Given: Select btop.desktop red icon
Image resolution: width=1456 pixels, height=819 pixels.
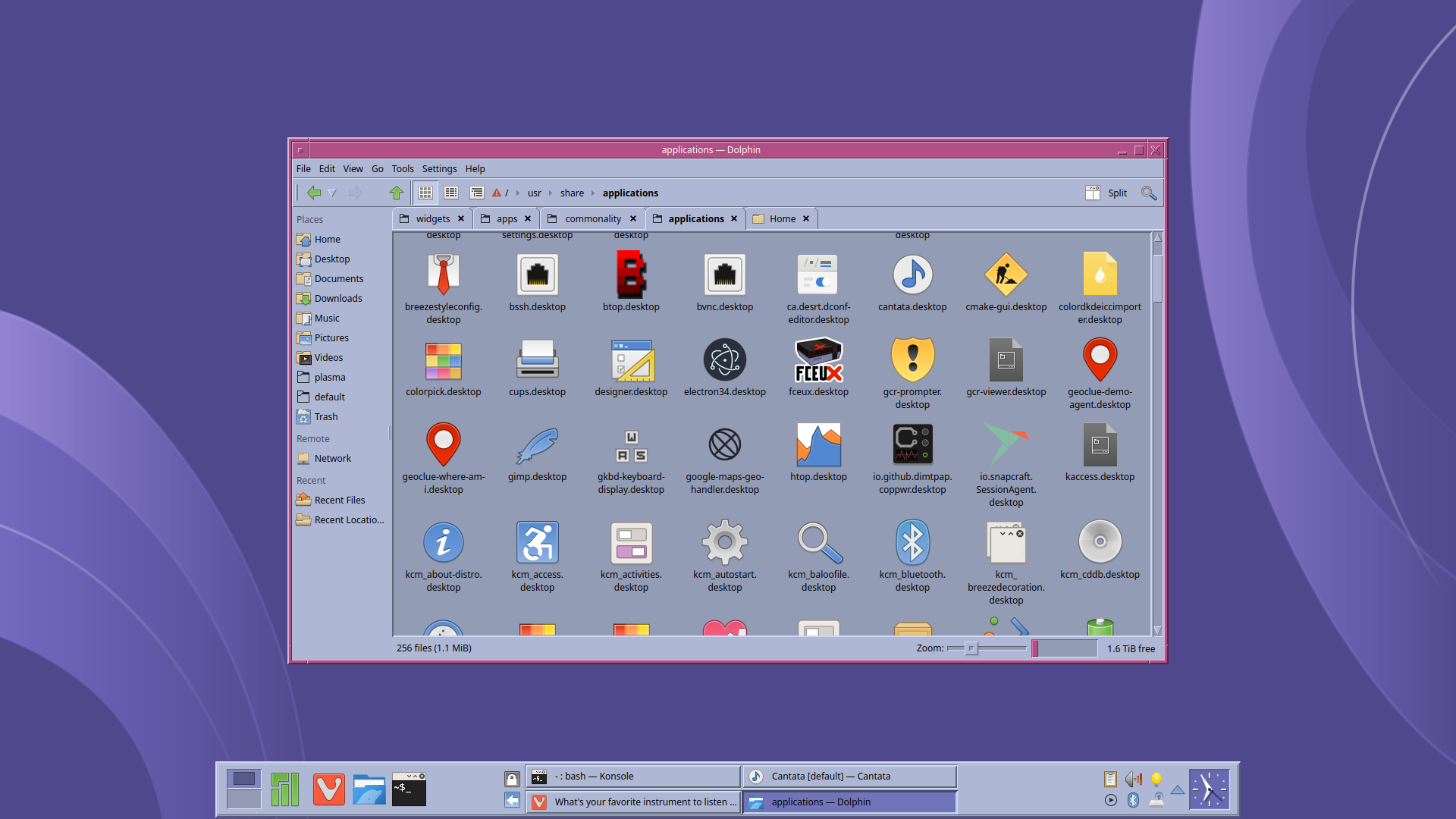Looking at the screenshot, I should click(x=631, y=275).
